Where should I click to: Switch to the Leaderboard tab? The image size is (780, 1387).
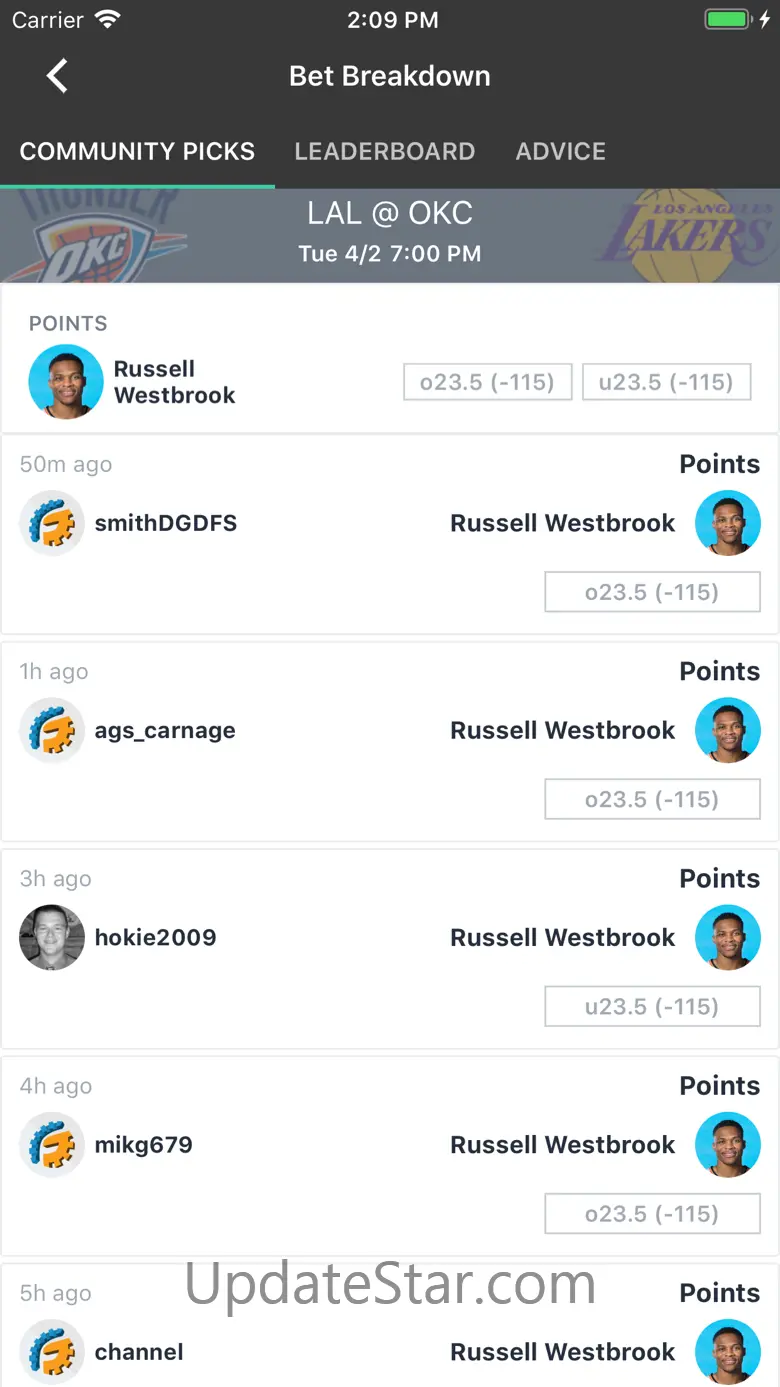pos(385,151)
